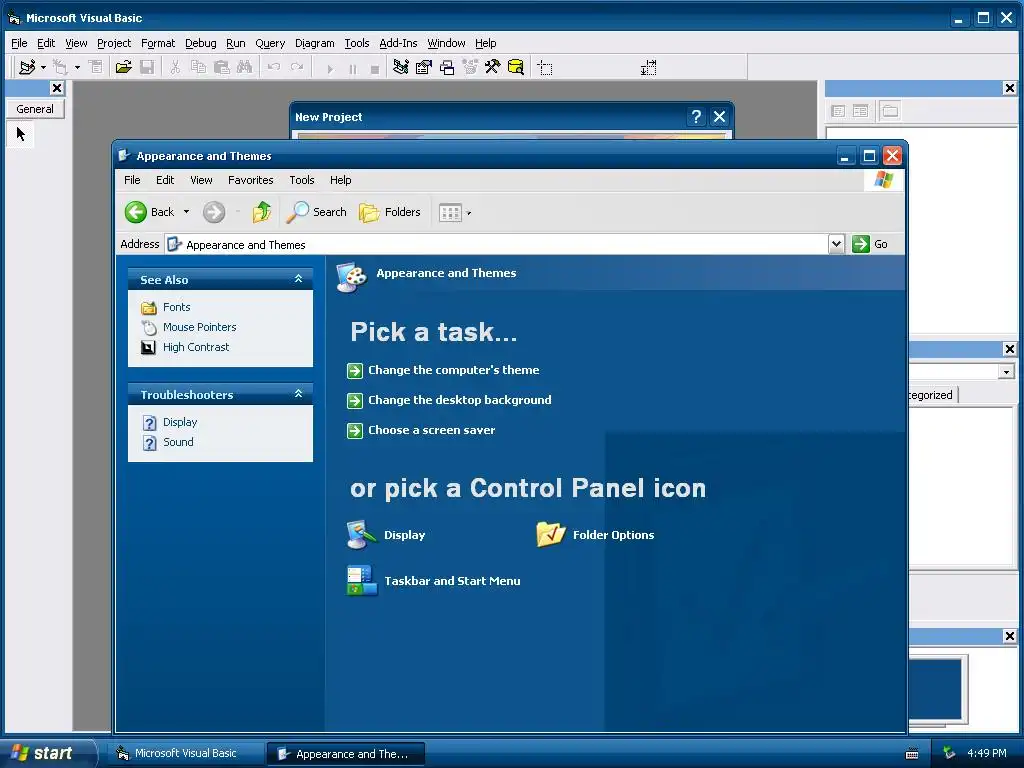Click Toggle Folders icon in Project panel
This screenshot has width=1024, height=768.
(x=890, y=111)
